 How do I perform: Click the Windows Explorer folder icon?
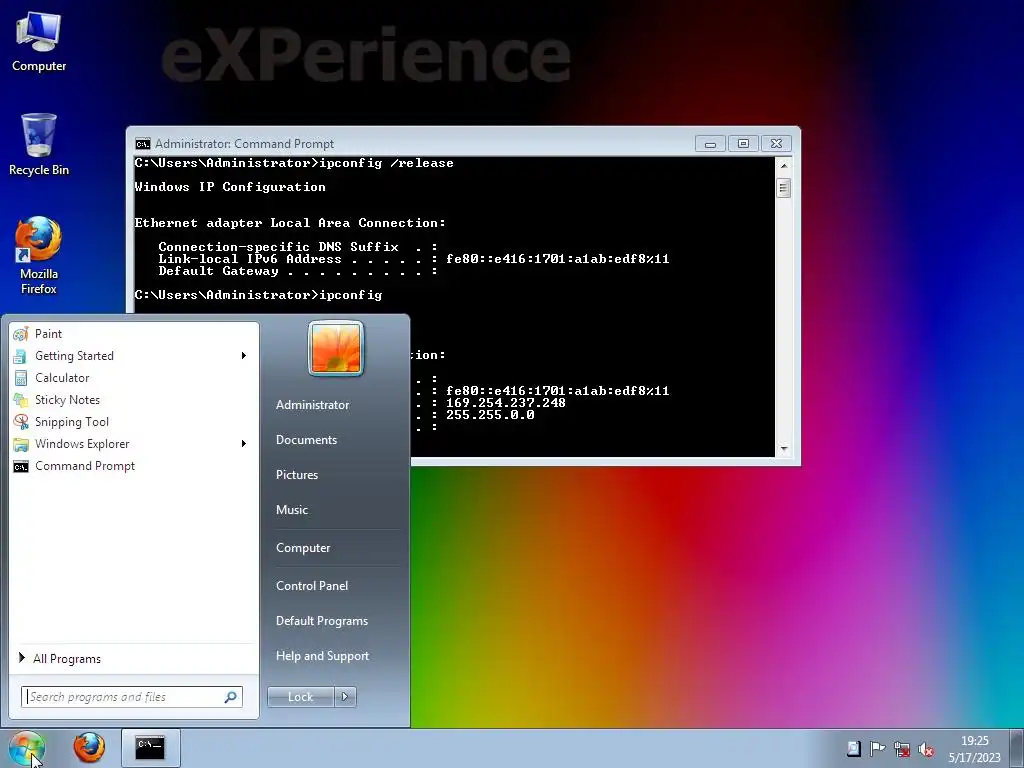point(21,444)
